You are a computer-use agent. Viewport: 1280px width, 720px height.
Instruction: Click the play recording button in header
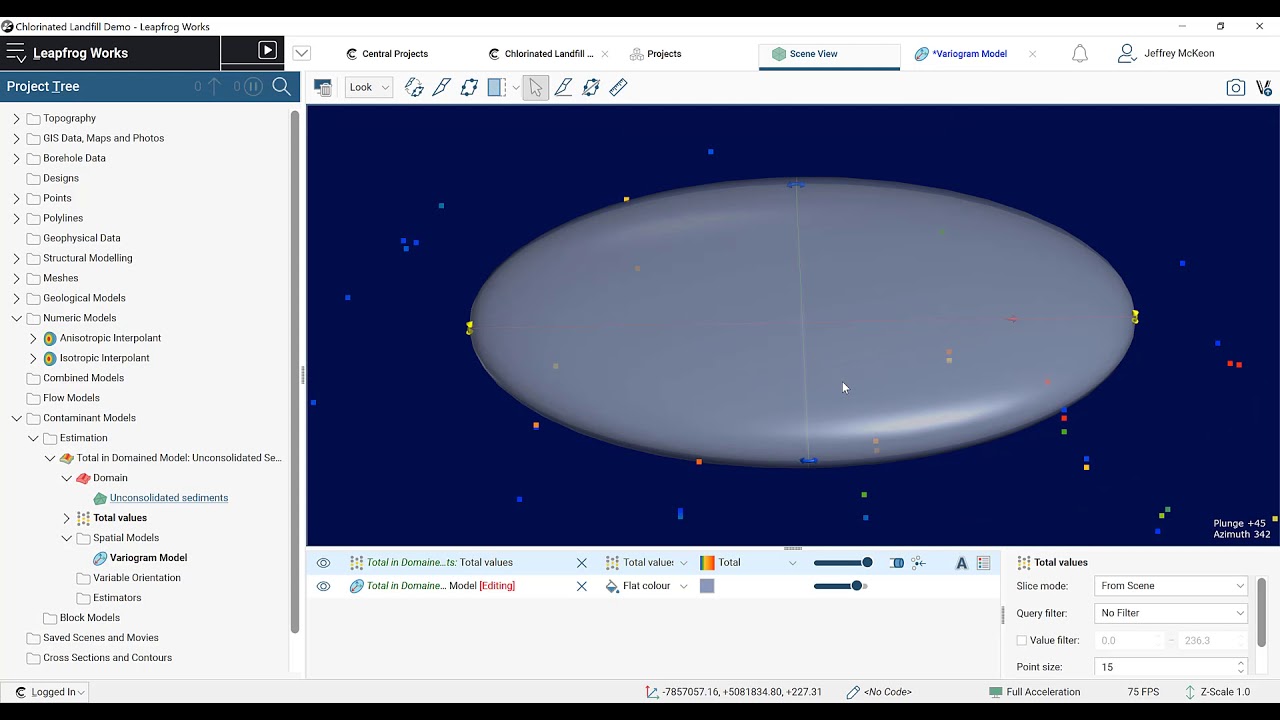(267, 50)
